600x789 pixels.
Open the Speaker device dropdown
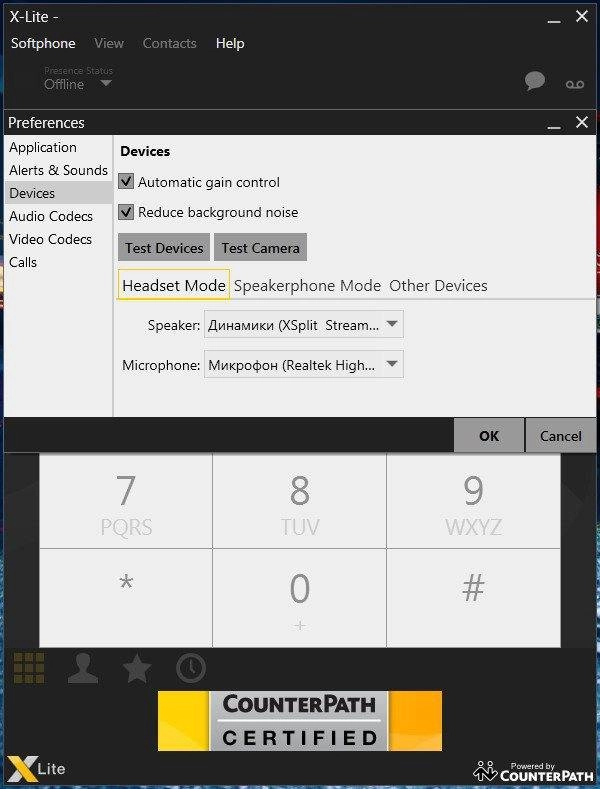[x=304, y=325]
